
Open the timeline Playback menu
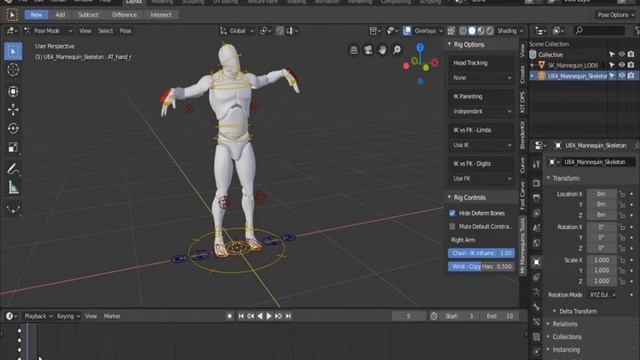(x=38, y=316)
